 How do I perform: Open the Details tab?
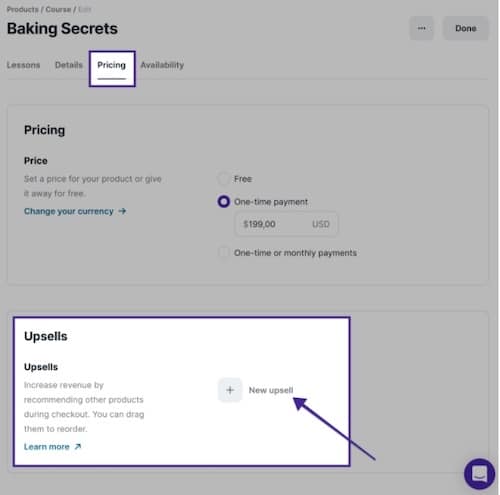click(x=69, y=65)
